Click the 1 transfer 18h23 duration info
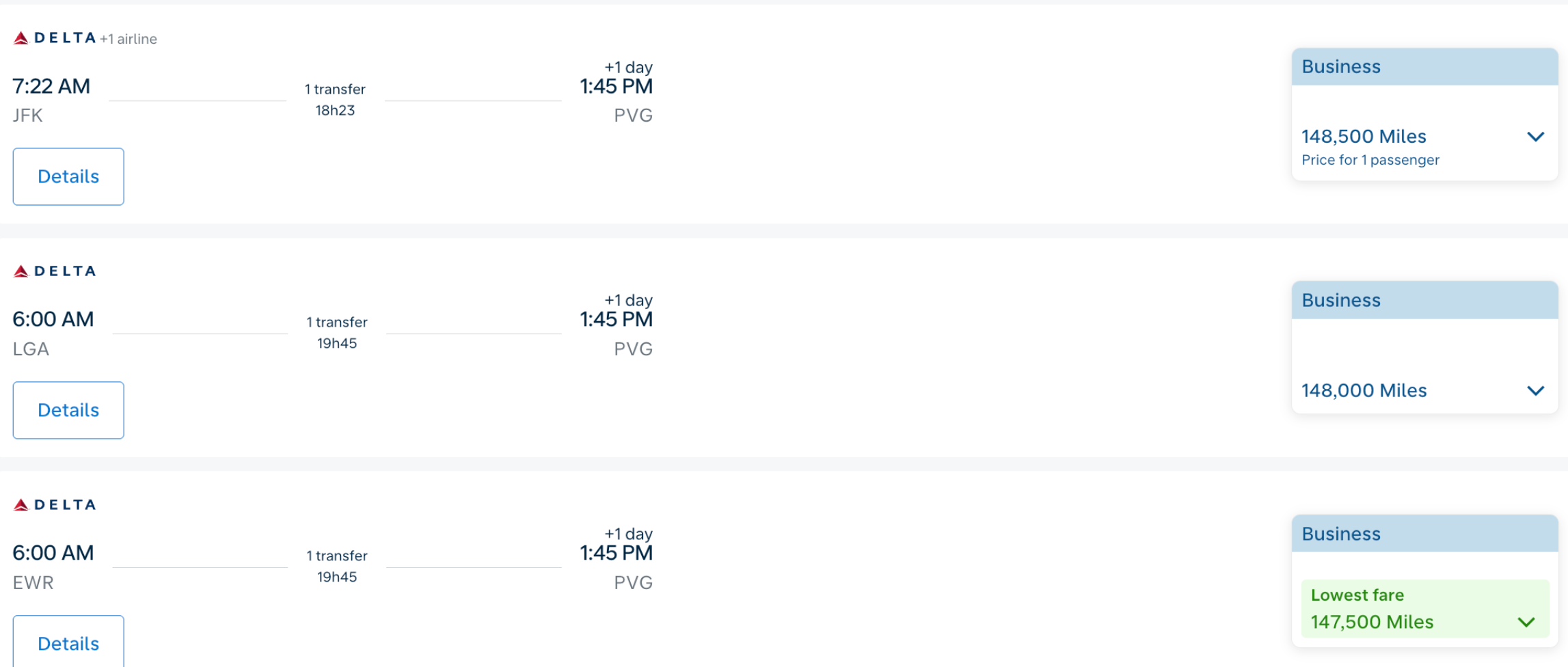 [335, 100]
